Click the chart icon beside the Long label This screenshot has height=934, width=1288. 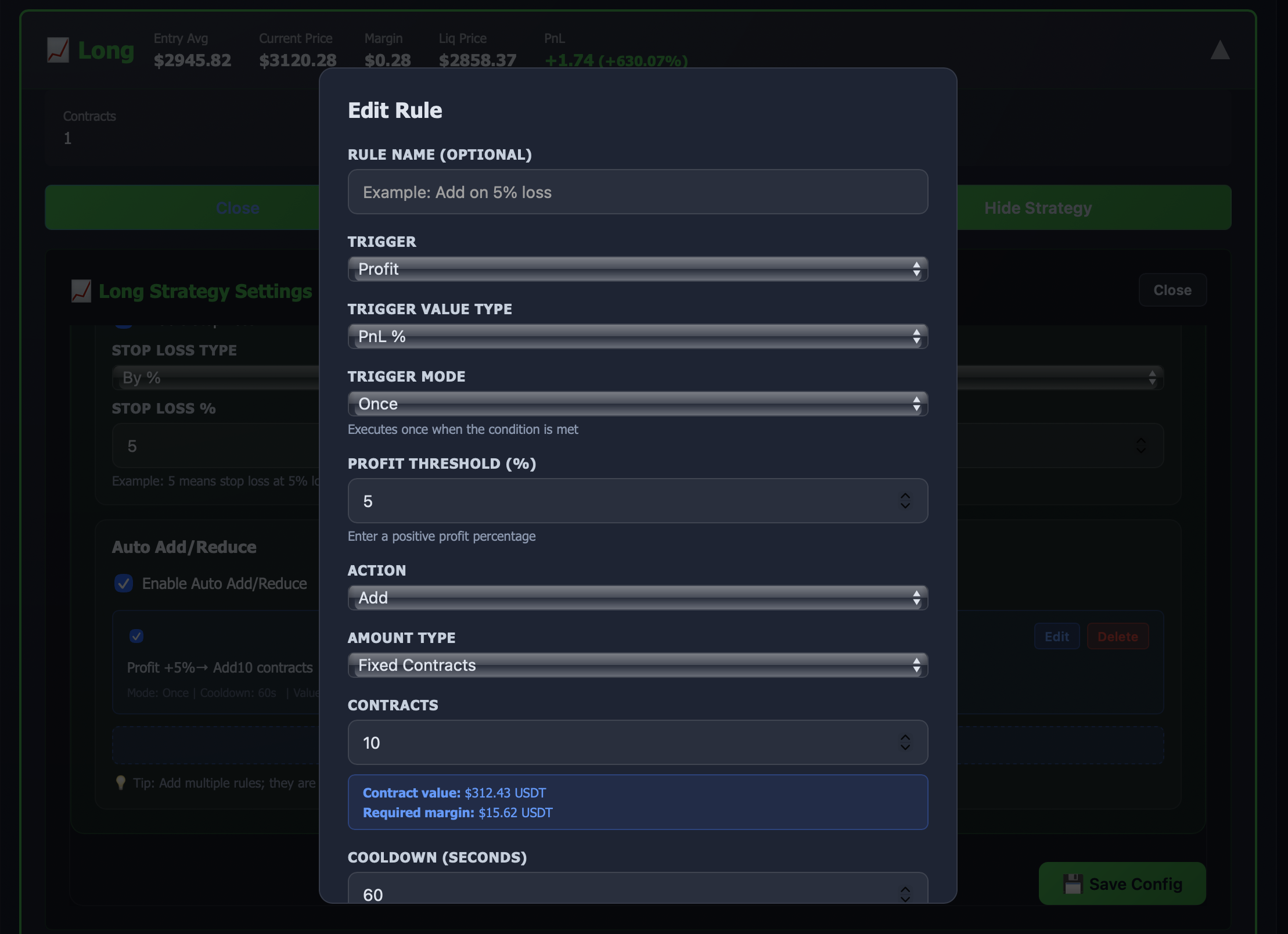point(57,51)
